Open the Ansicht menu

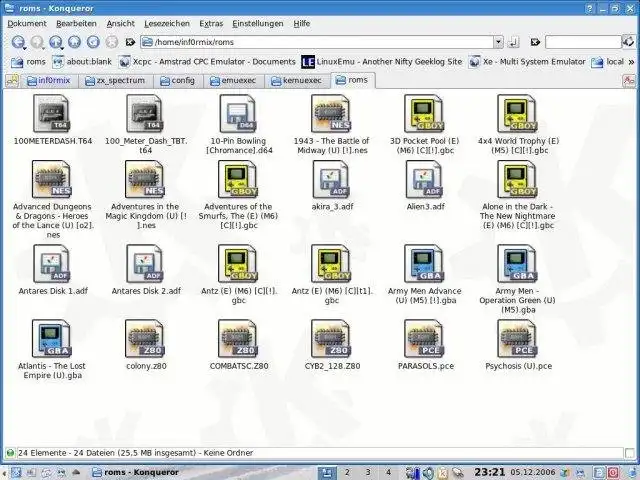click(120, 24)
